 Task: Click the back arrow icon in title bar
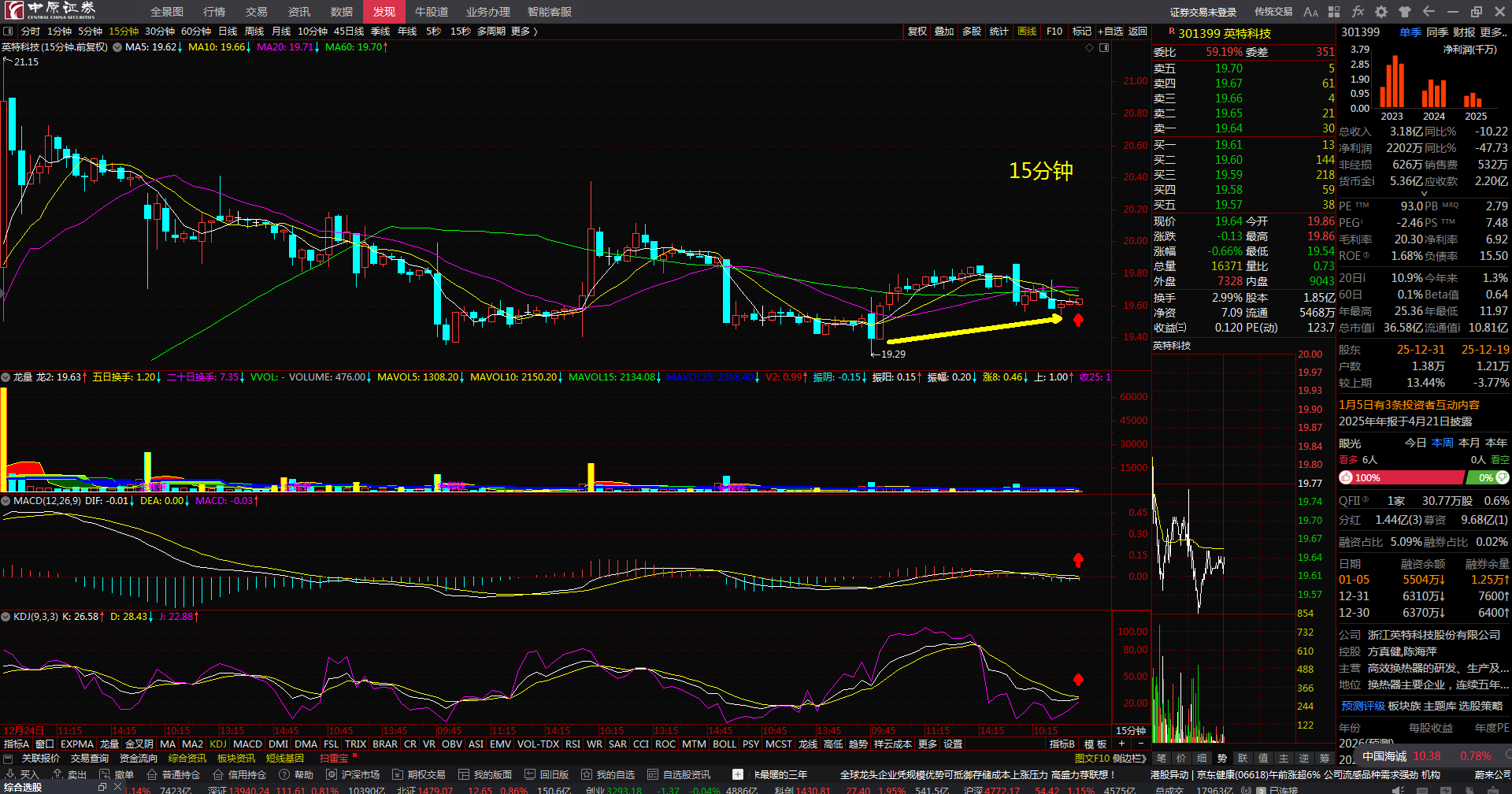coord(1429,12)
